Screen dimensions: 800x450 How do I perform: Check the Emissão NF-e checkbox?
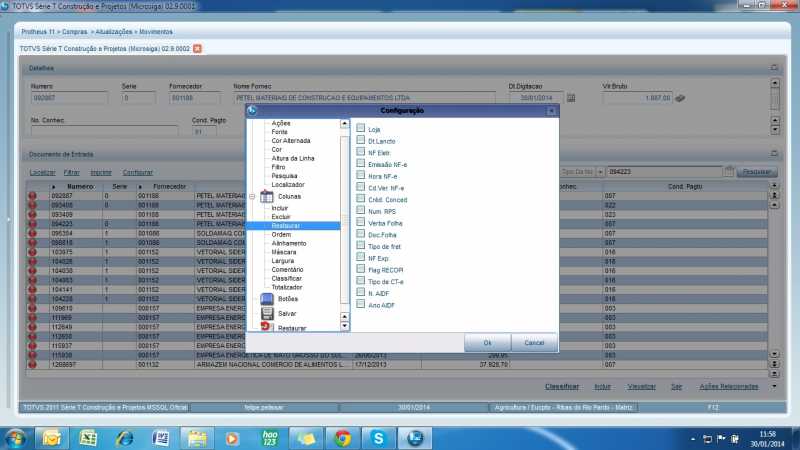(361, 163)
